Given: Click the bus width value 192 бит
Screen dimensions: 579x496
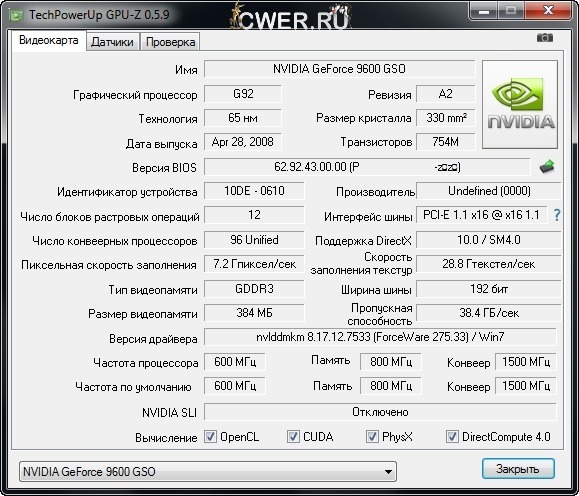Looking at the screenshot, I should coord(489,289).
